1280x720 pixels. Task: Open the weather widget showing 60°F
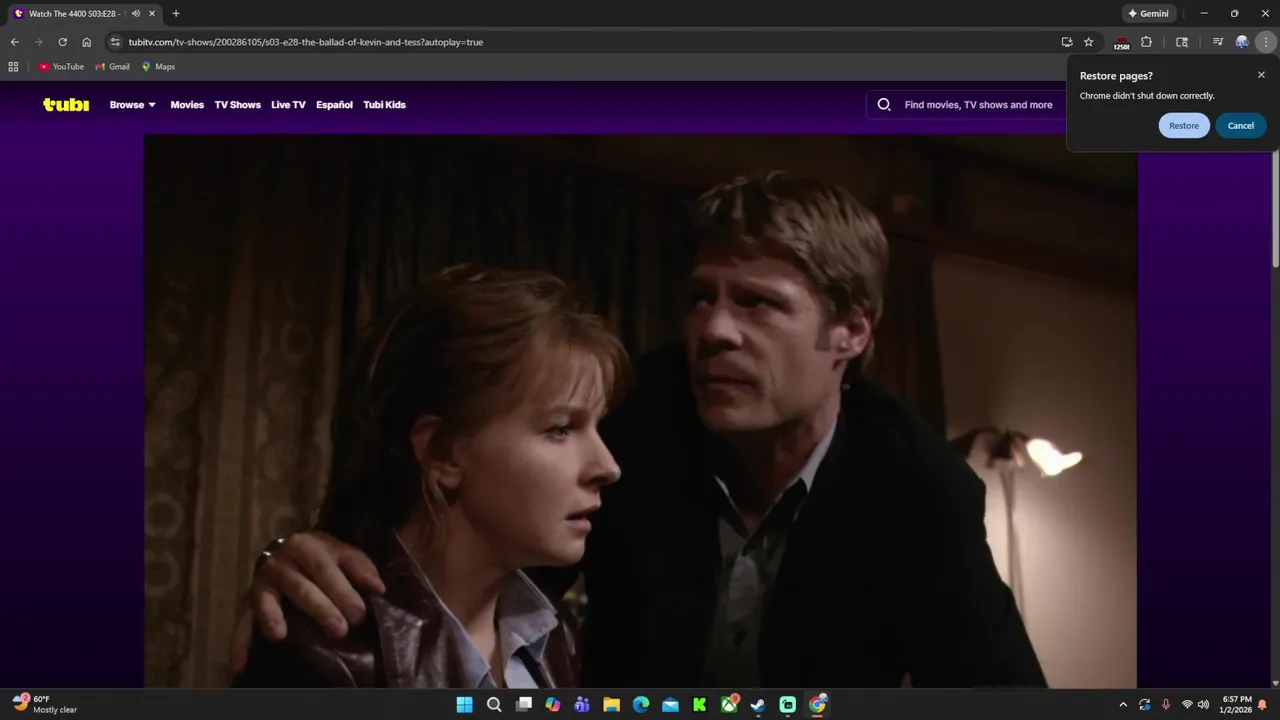click(45, 704)
